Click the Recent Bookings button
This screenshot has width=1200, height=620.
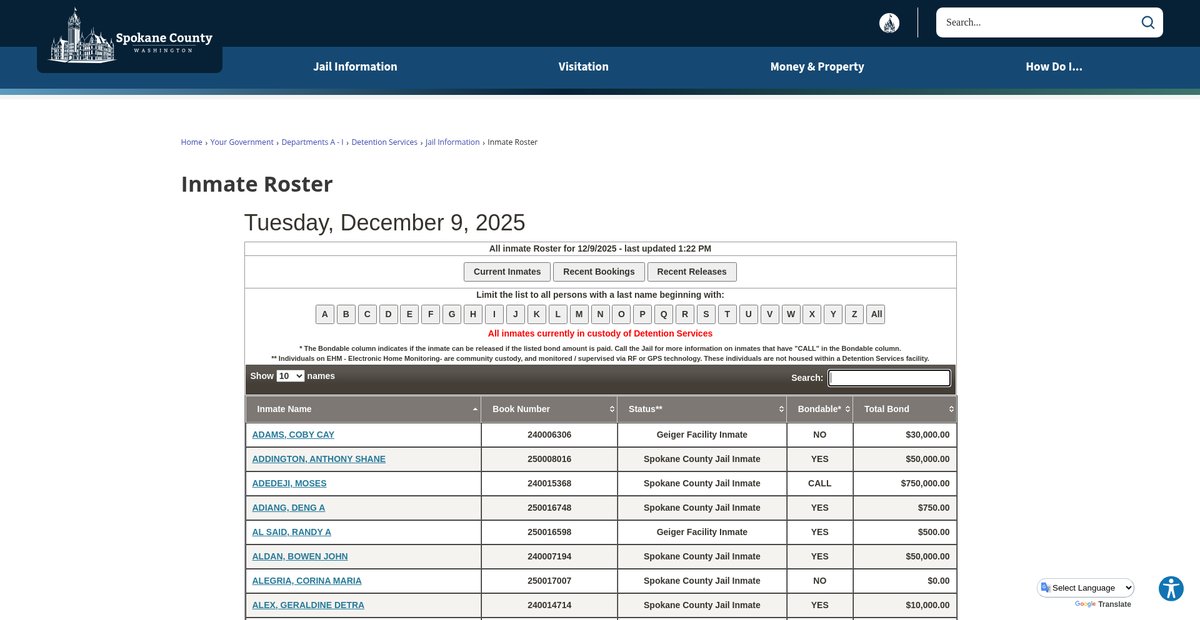598,272
